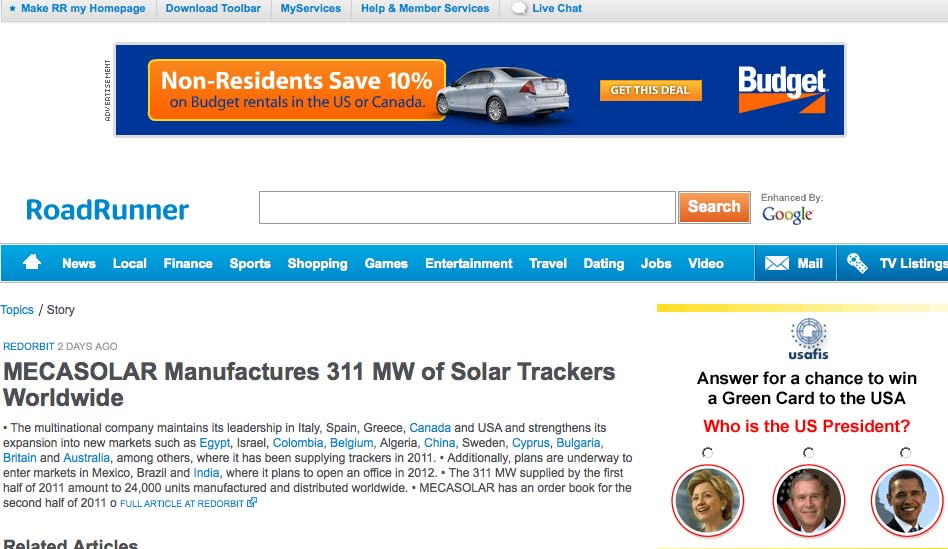The width and height of the screenshot is (948, 549).
Task: Click Download Toolbar link
Action: [x=213, y=8]
